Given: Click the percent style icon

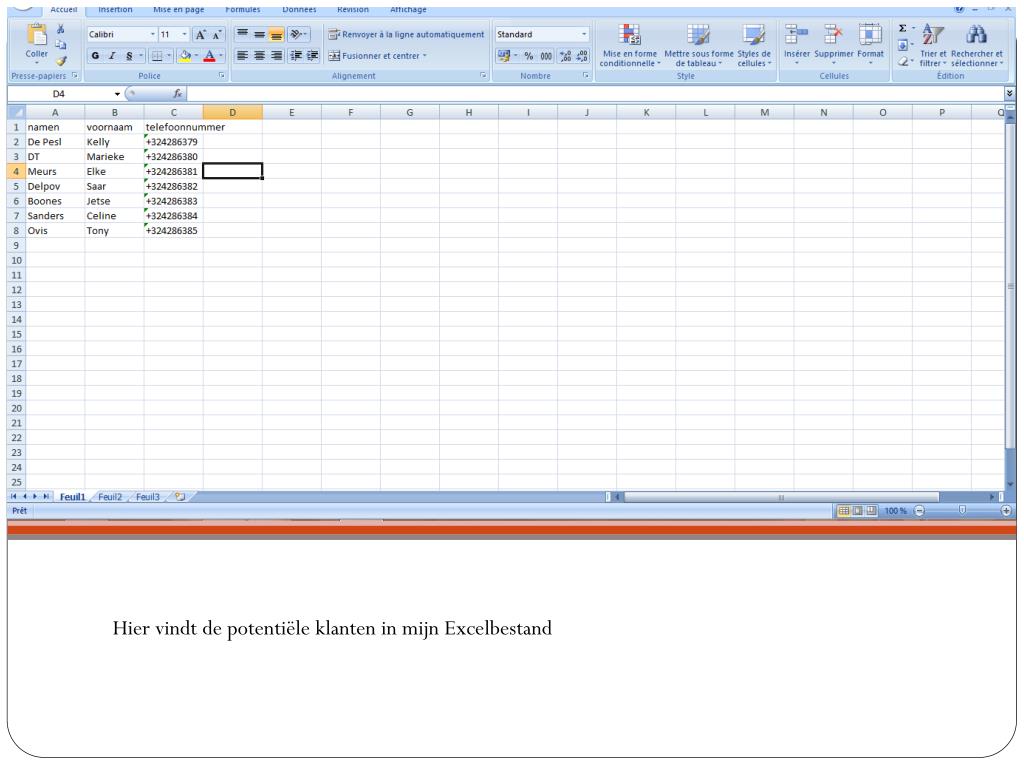Looking at the screenshot, I should pos(529,56).
